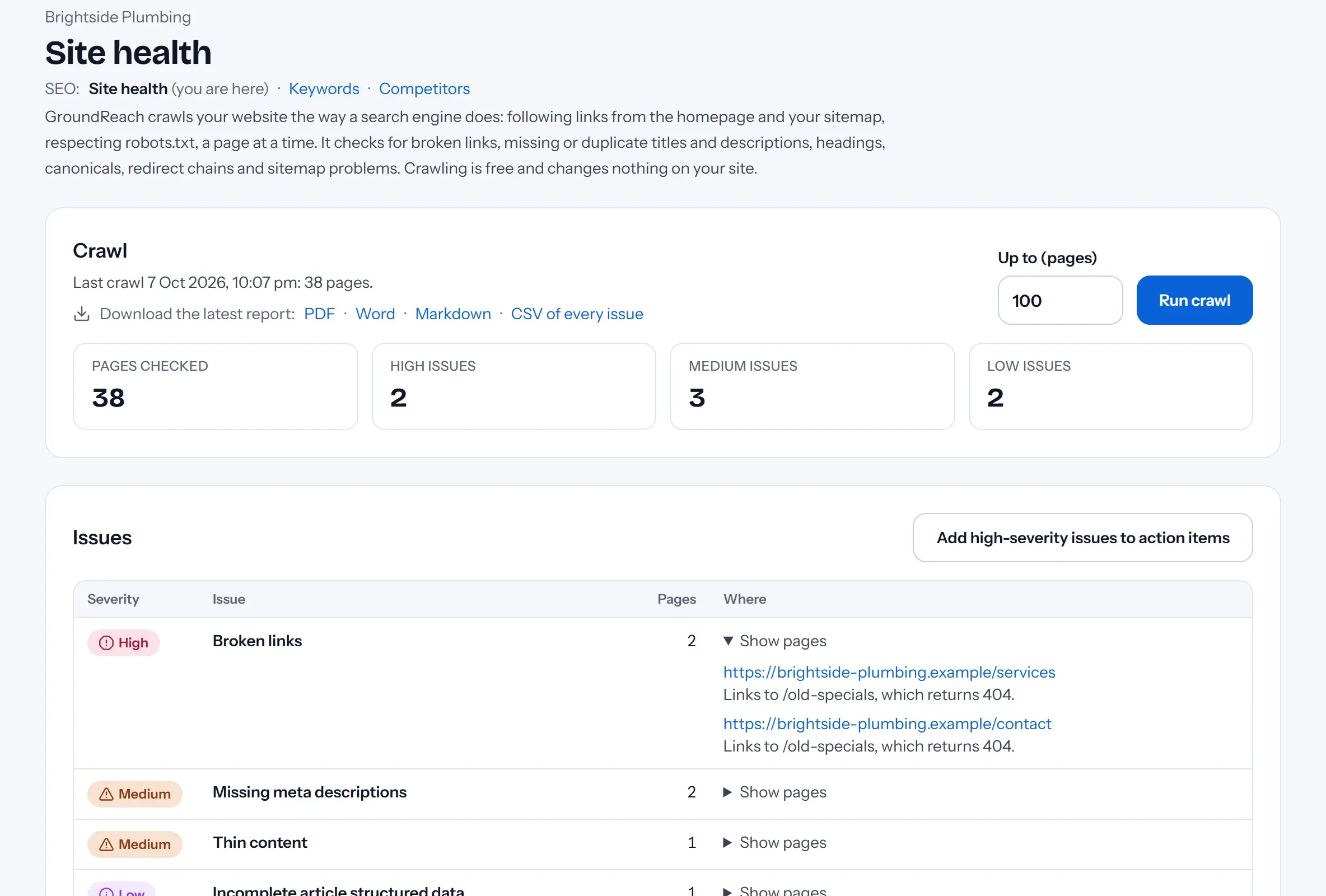1326x896 pixels.
Task: Click the Thin content issue name
Action: pyautogui.click(x=260, y=842)
